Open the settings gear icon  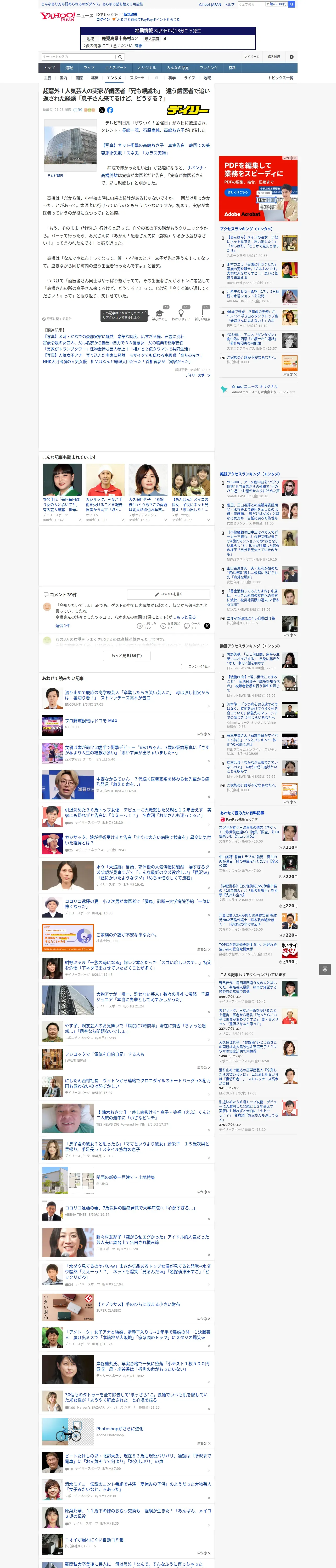[292, 57]
